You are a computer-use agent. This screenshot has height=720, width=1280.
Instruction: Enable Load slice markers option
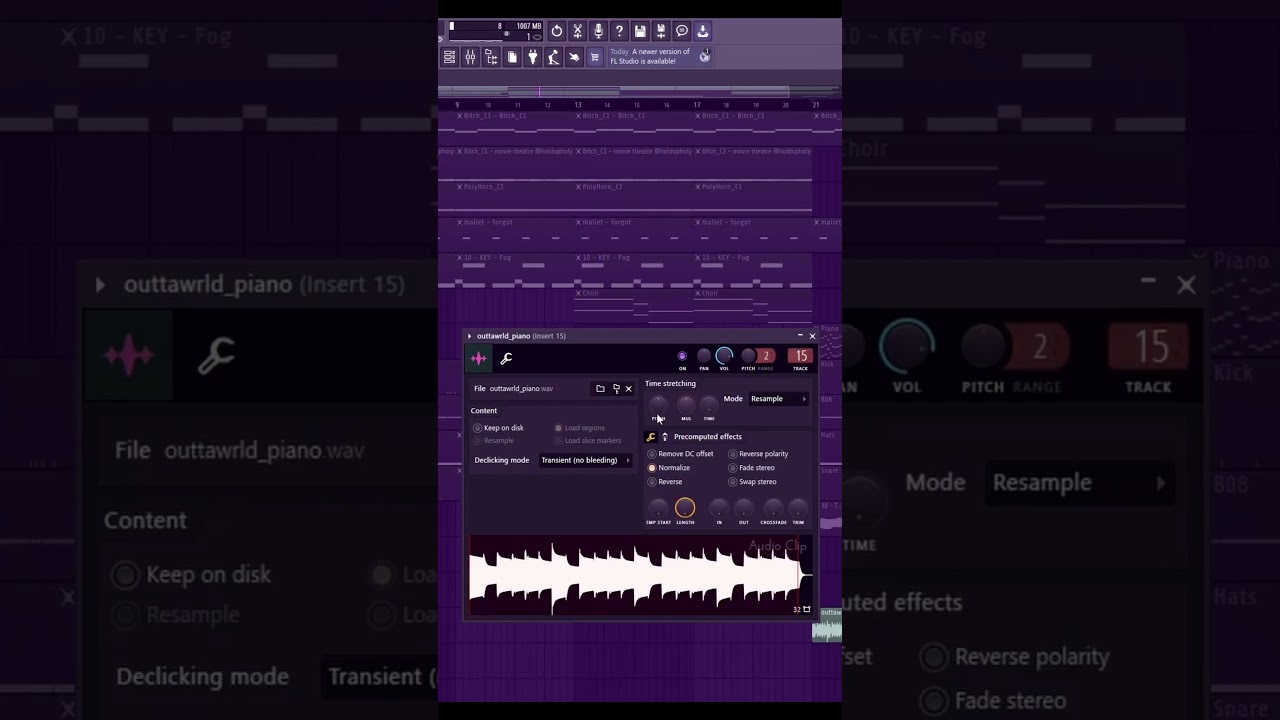point(588,440)
